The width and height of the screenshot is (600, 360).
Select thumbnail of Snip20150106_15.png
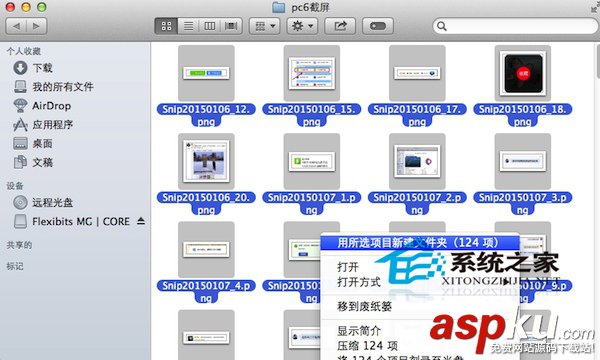312,73
